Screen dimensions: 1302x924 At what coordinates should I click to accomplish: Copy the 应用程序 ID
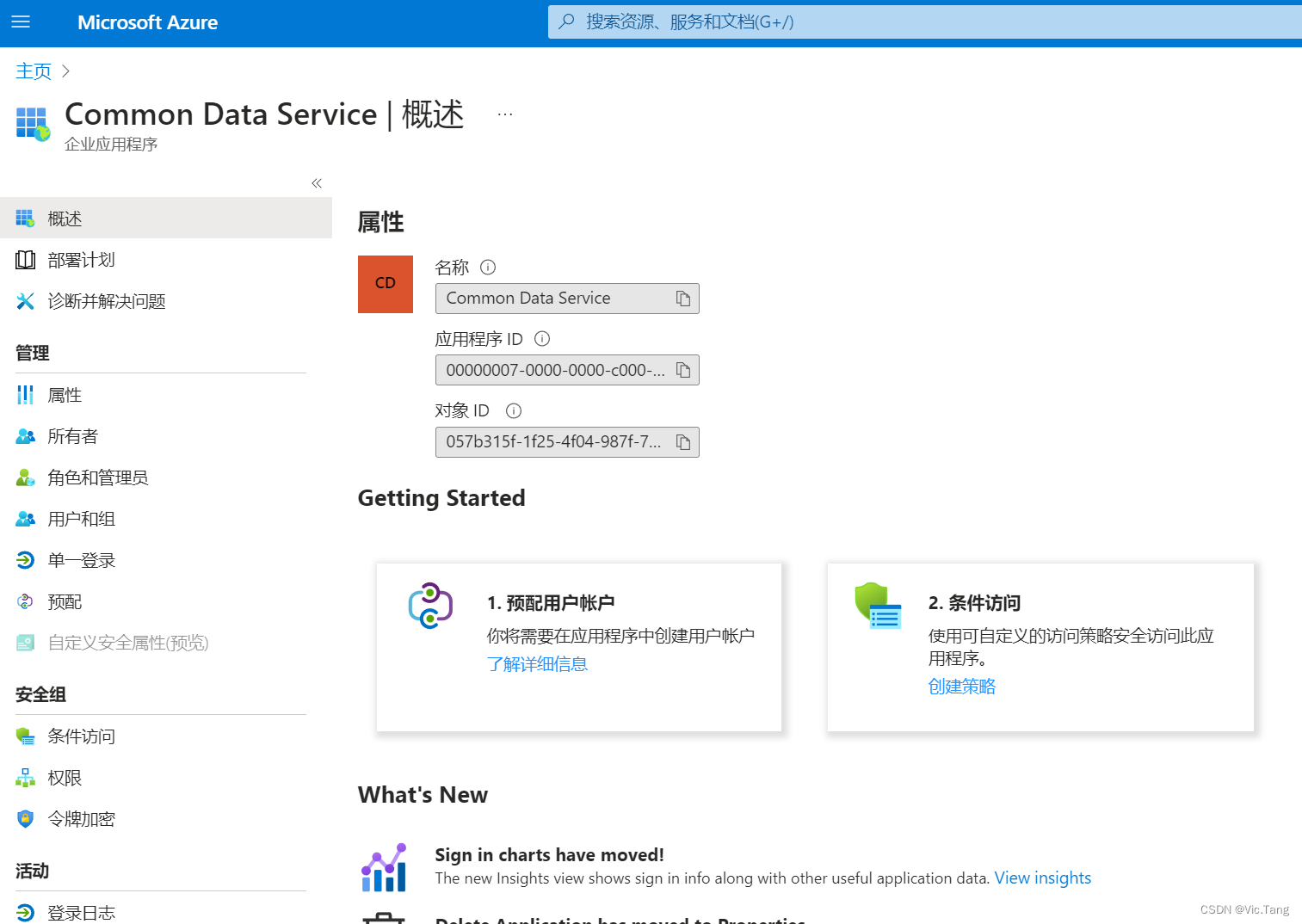pos(683,370)
